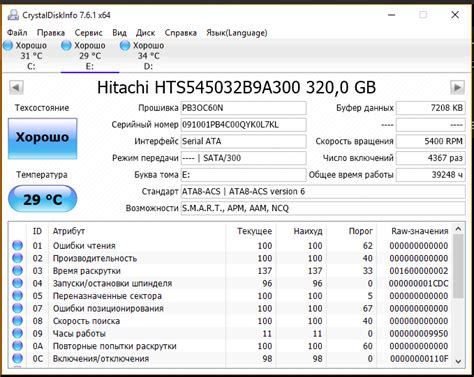
Task: Open the Правка menu
Action: click(x=51, y=33)
